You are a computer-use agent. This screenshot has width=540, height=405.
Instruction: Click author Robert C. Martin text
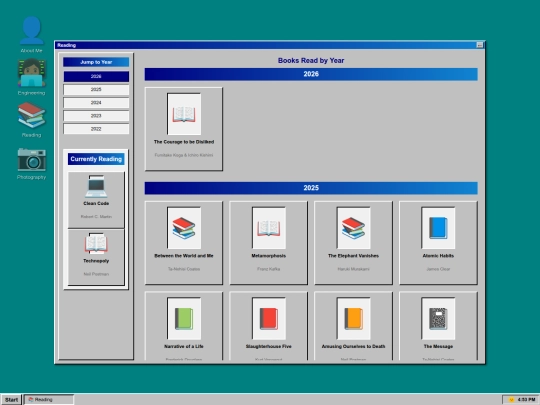pyautogui.click(x=96, y=217)
